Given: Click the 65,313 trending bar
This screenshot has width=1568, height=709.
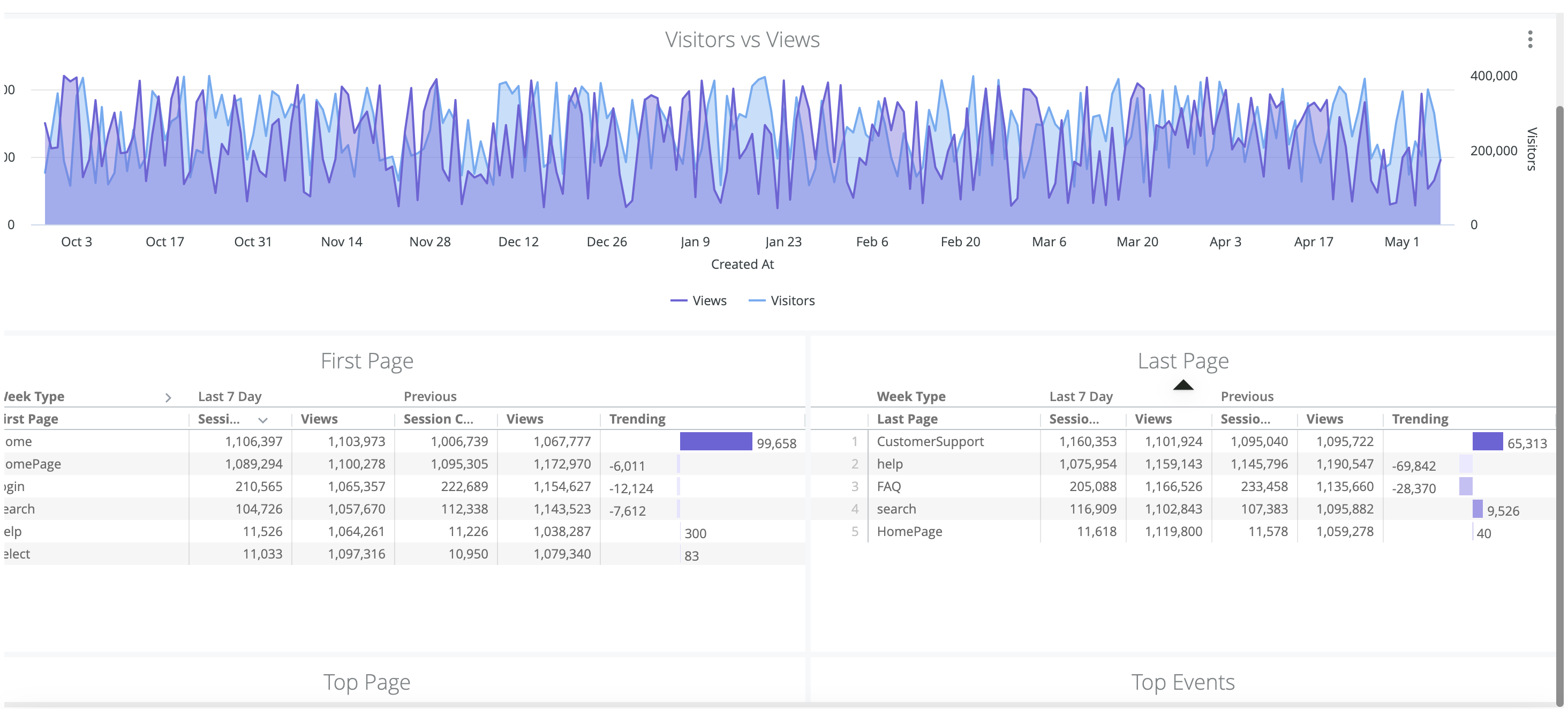Looking at the screenshot, I should coord(1487,441).
